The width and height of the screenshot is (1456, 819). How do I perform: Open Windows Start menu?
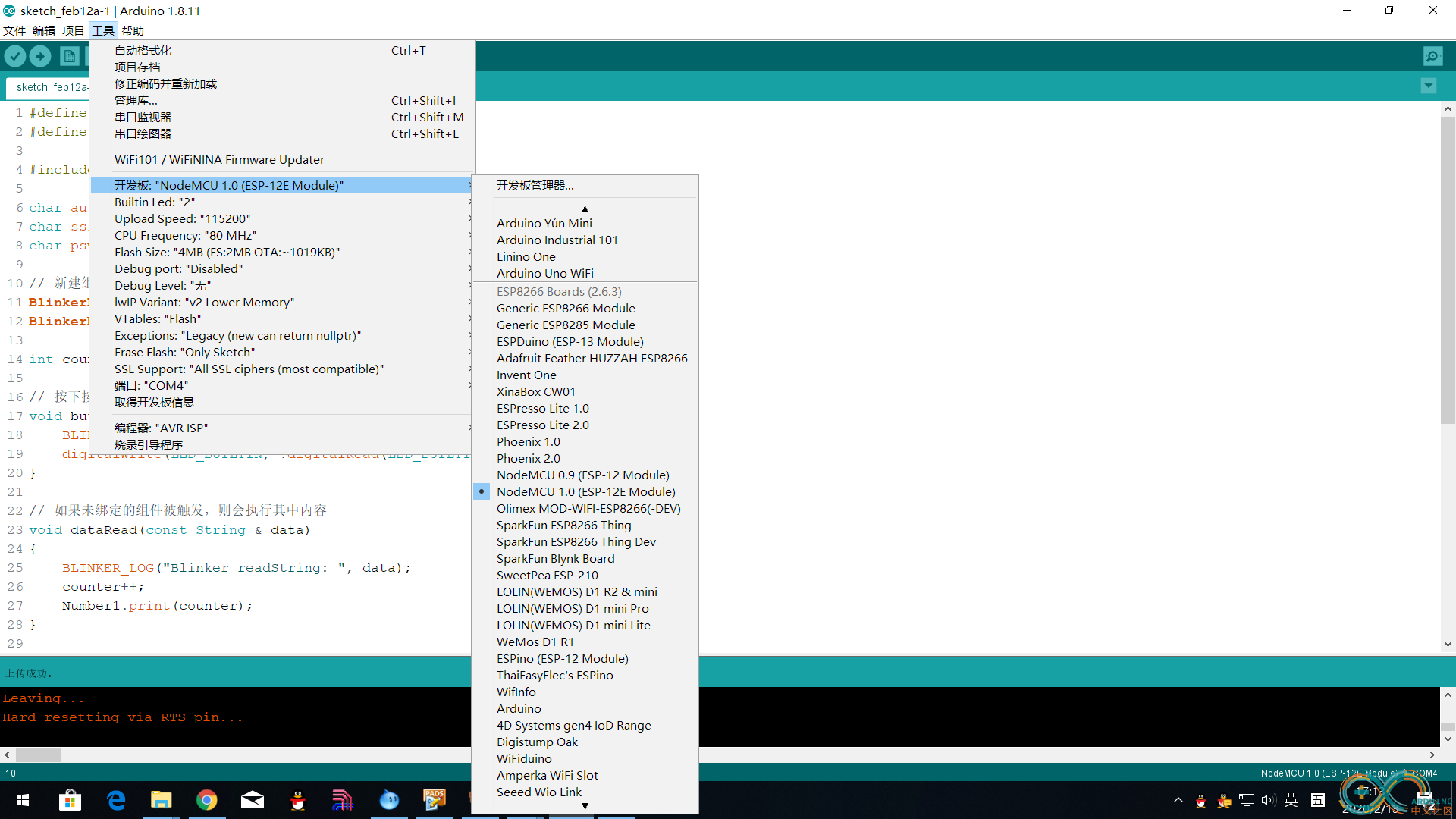[23, 800]
